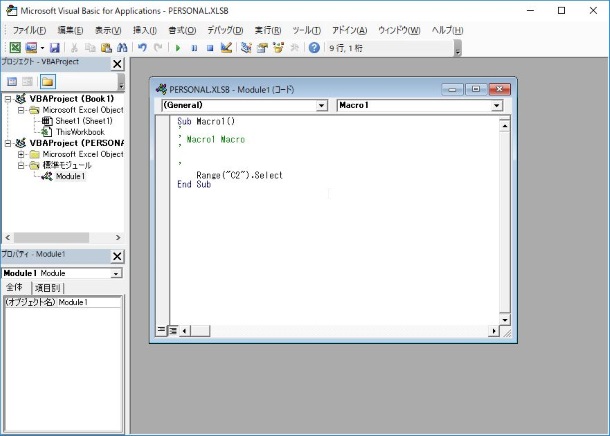Click the project tree horizontal scrollbar thumb
Screen dimensions: 610x436
pyautogui.click(x=51, y=237)
